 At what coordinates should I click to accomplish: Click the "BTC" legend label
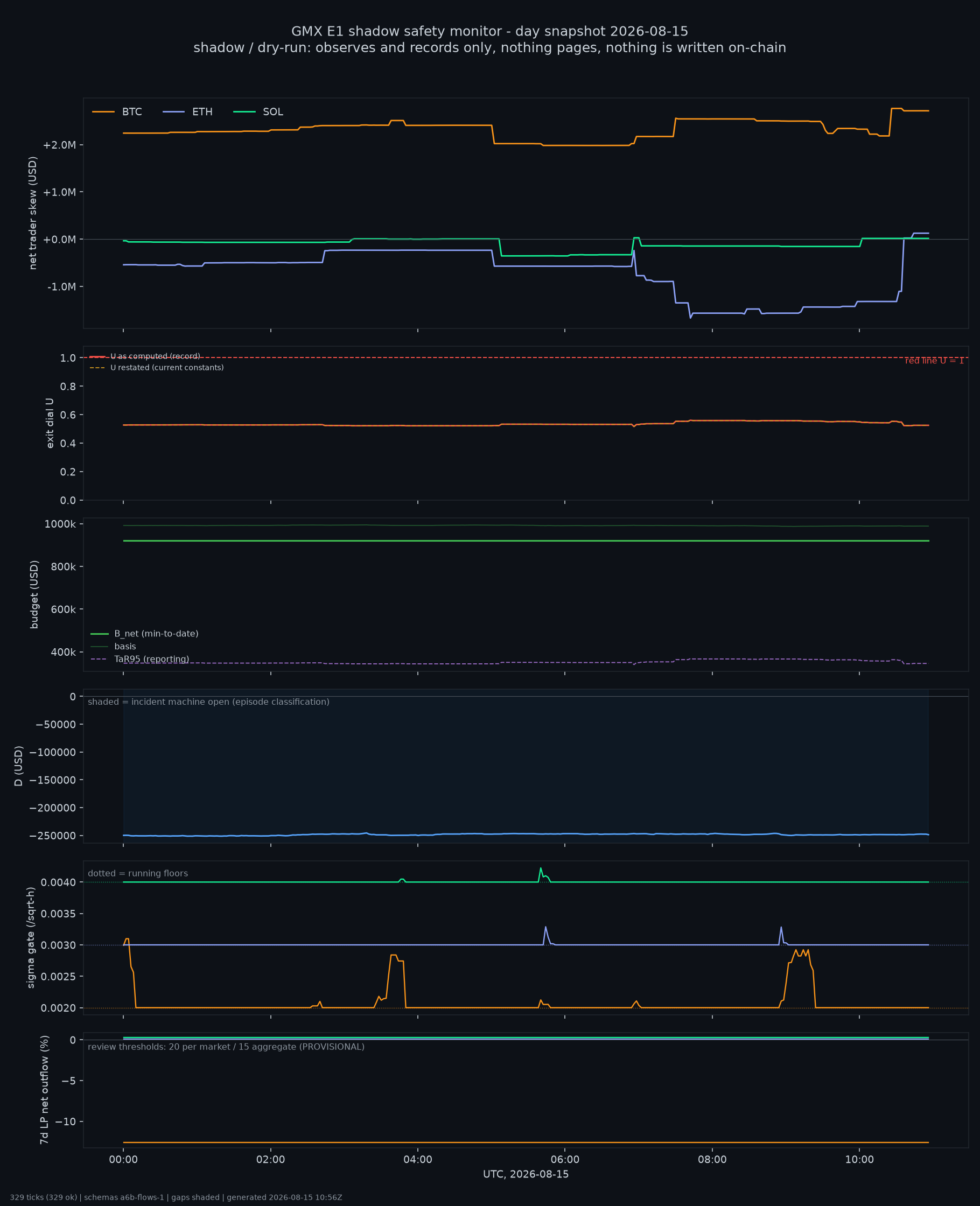tap(132, 112)
